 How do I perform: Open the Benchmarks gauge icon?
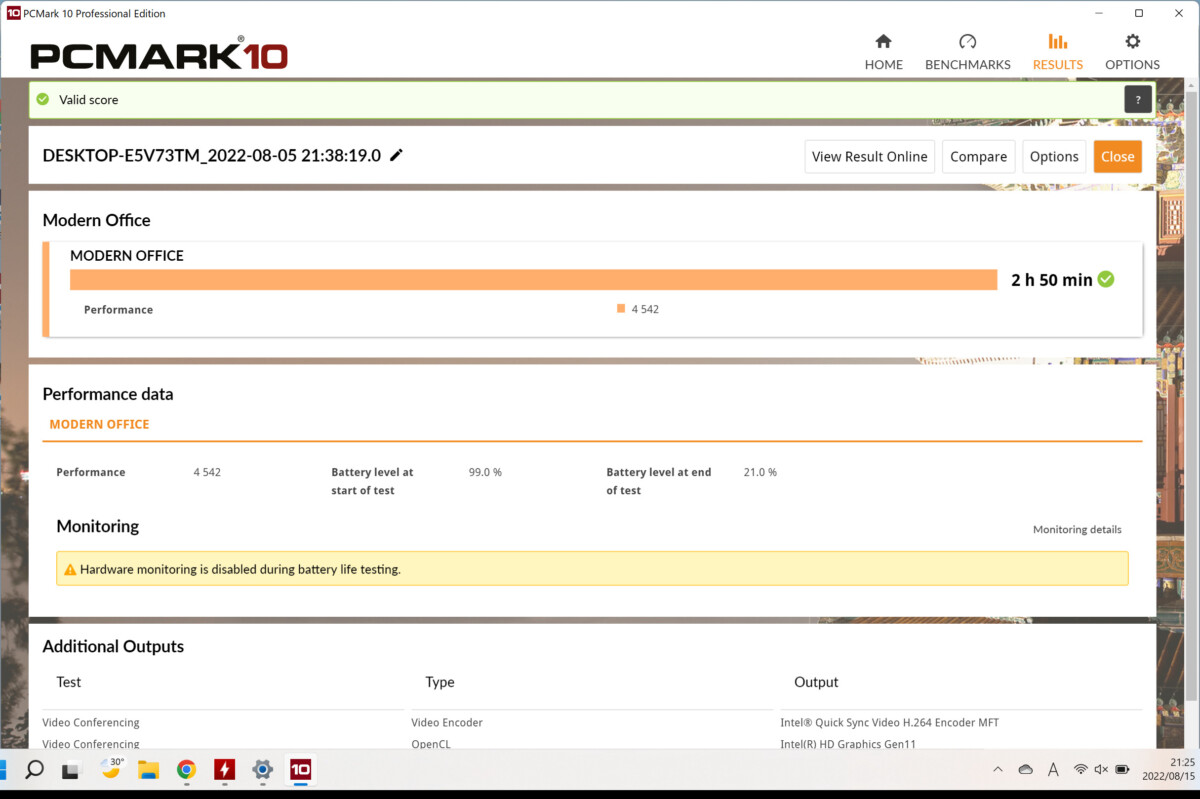point(967,42)
